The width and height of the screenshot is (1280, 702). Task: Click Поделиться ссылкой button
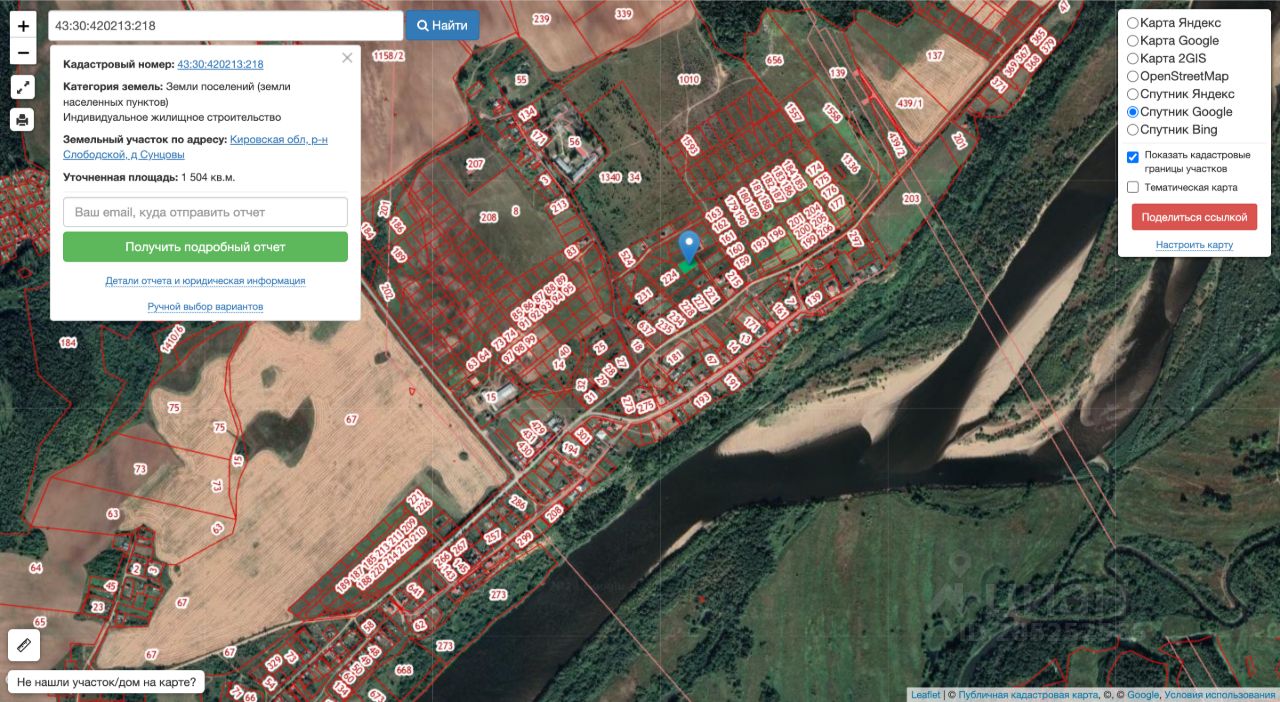coord(1194,217)
